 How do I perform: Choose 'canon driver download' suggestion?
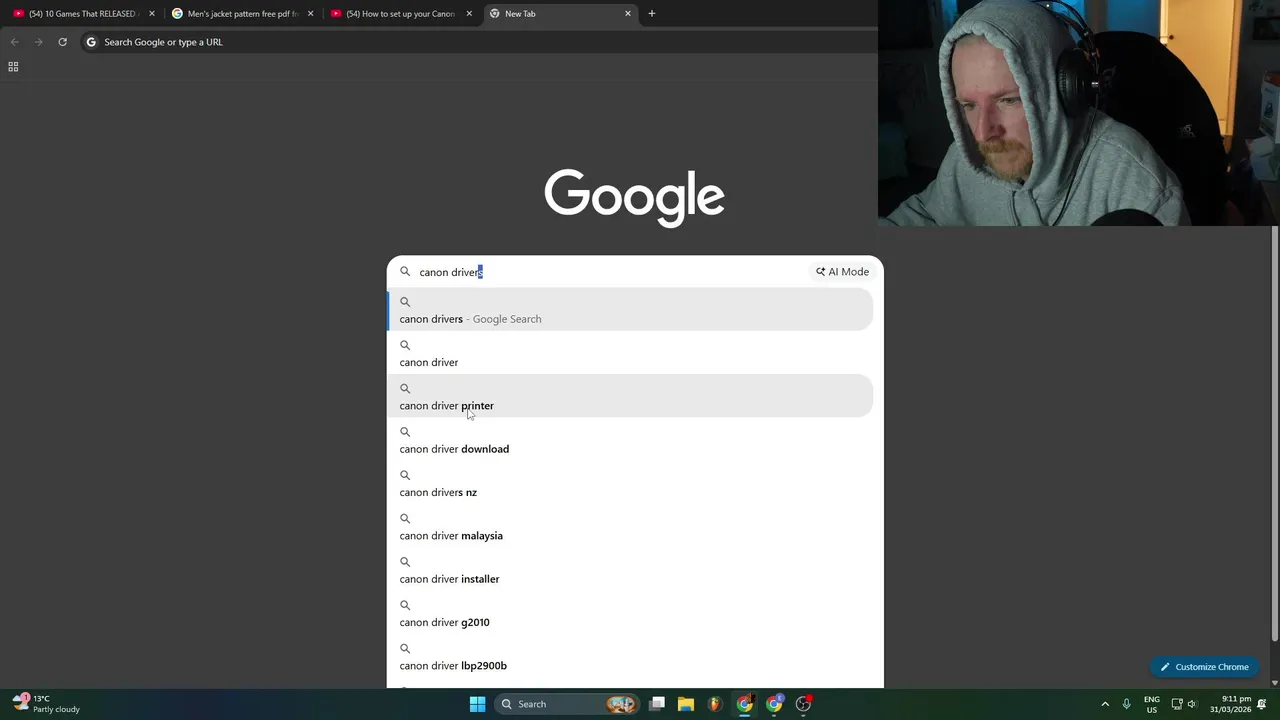[630, 439]
